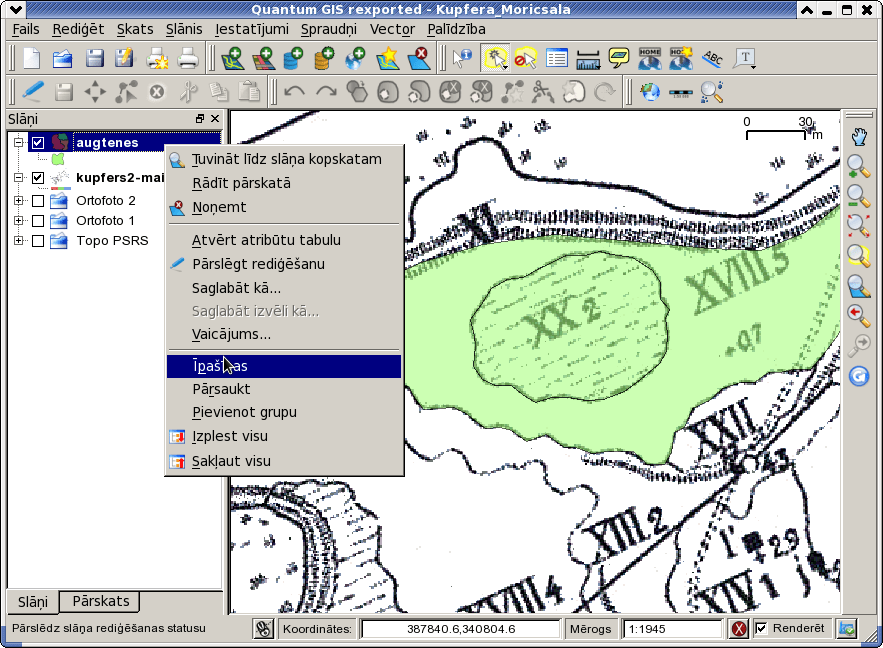Uncheck the augtenes layer visibility
Image resolution: width=883 pixels, height=648 pixels.
38,142
